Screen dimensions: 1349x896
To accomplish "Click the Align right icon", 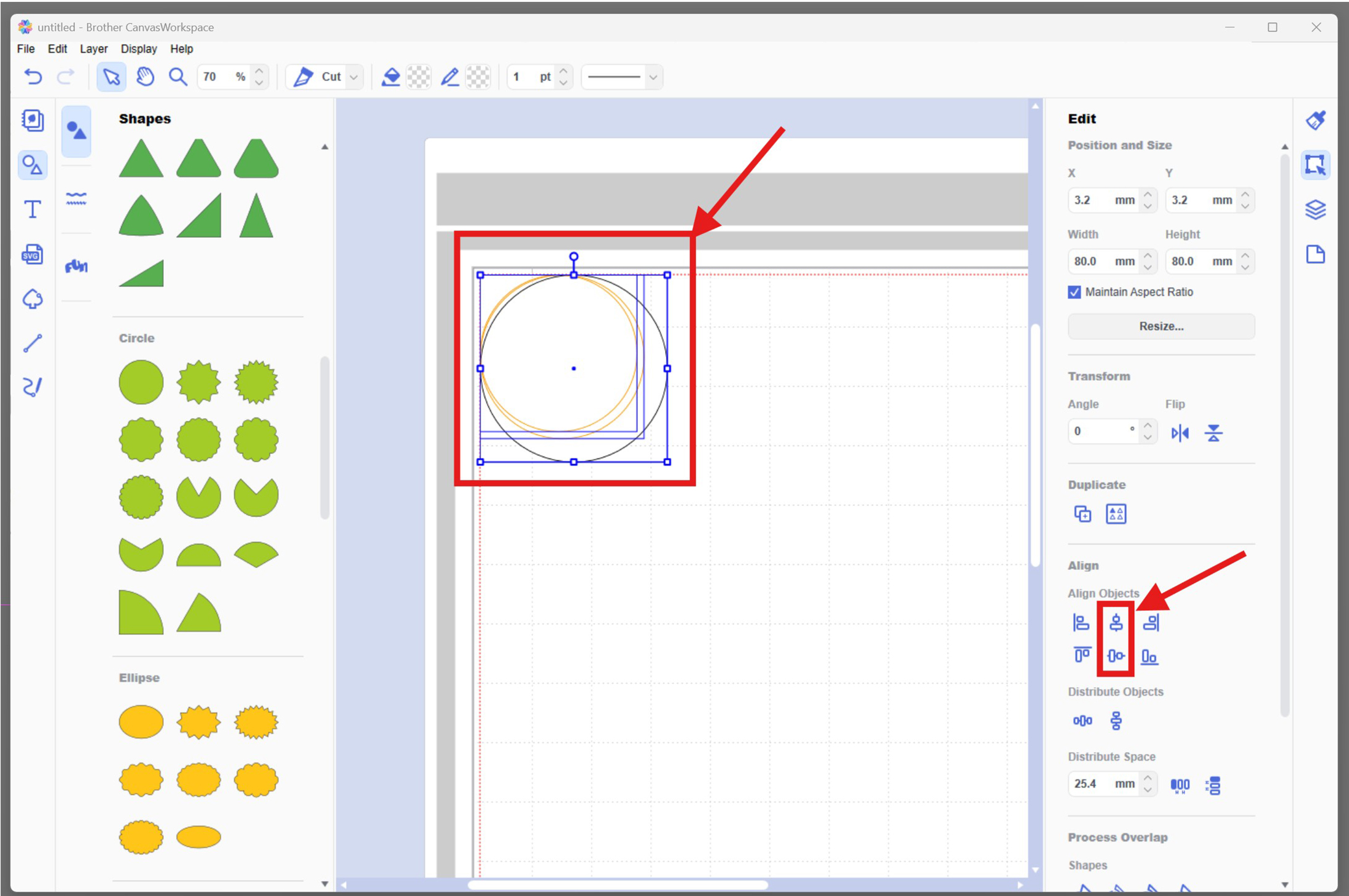I will 1151,623.
